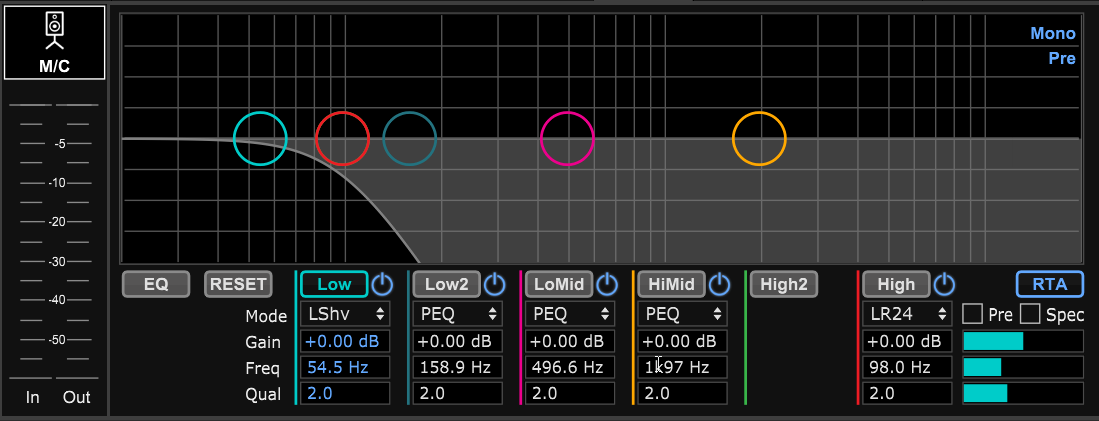This screenshot has width=1099, height=421.
Task: Adjust the bottom cyan RTA slider
Action: pos(1023,393)
